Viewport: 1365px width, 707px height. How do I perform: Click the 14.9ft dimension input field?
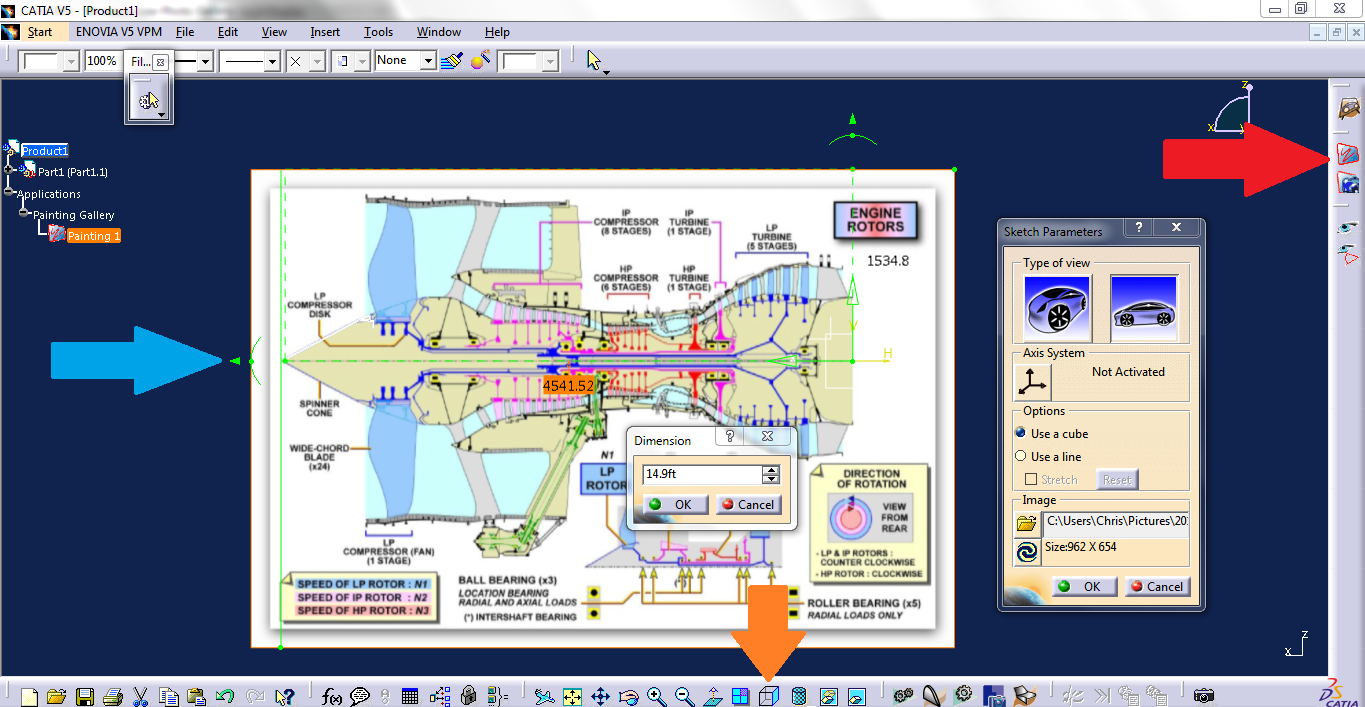(703, 475)
